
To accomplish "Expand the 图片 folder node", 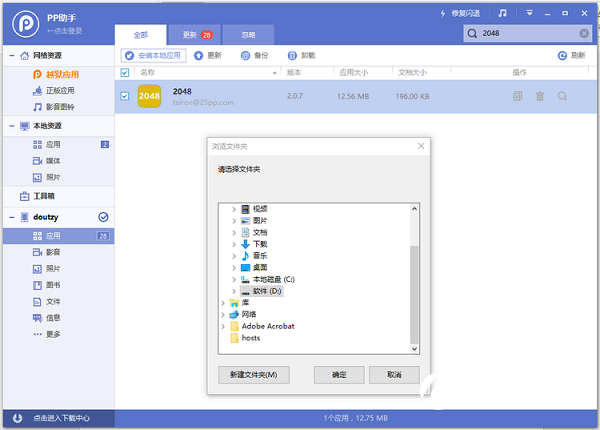I will pos(234,221).
